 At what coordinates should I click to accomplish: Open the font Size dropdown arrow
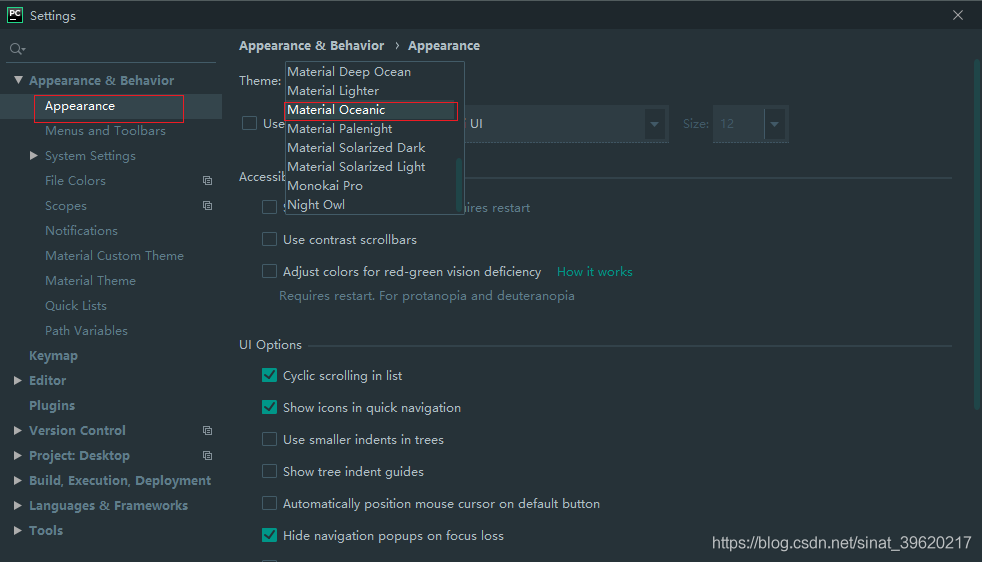point(775,124)
